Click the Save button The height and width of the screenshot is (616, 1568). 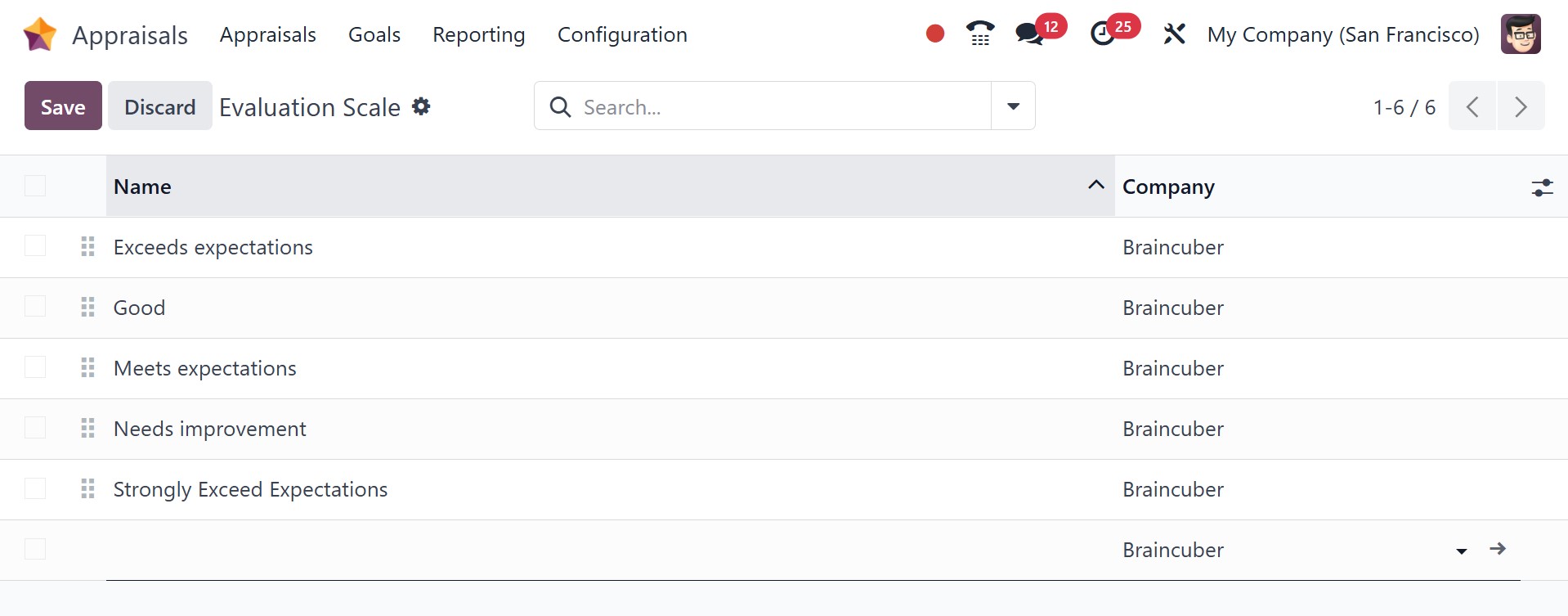point(63,106)
